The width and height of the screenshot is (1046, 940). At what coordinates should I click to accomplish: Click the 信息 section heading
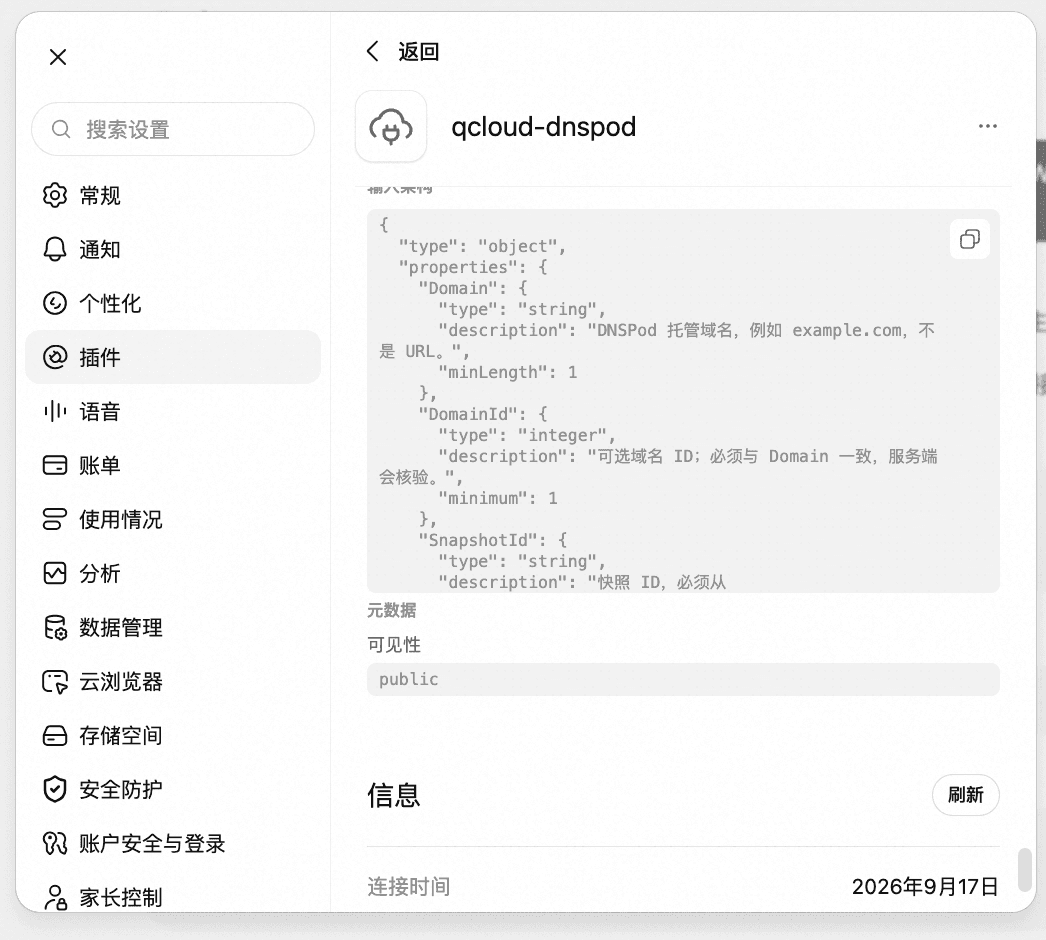tap(394, 795)
